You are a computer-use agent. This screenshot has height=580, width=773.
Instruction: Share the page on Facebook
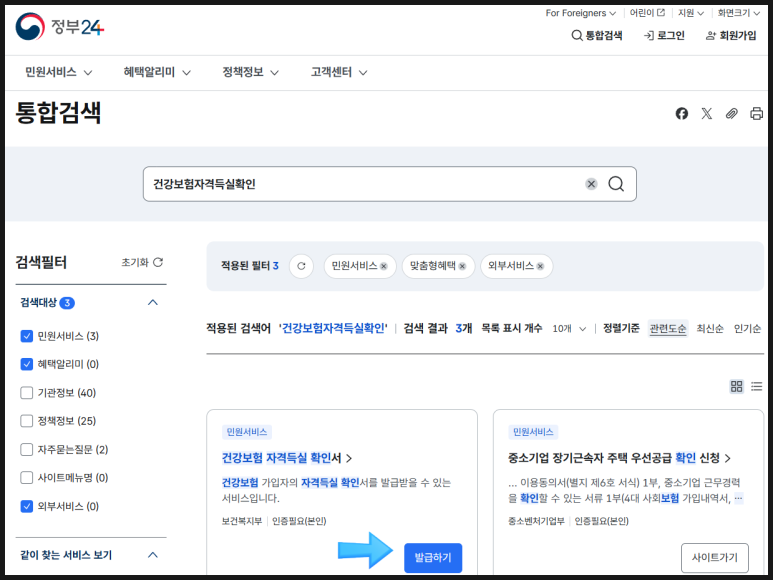point(682,114)
